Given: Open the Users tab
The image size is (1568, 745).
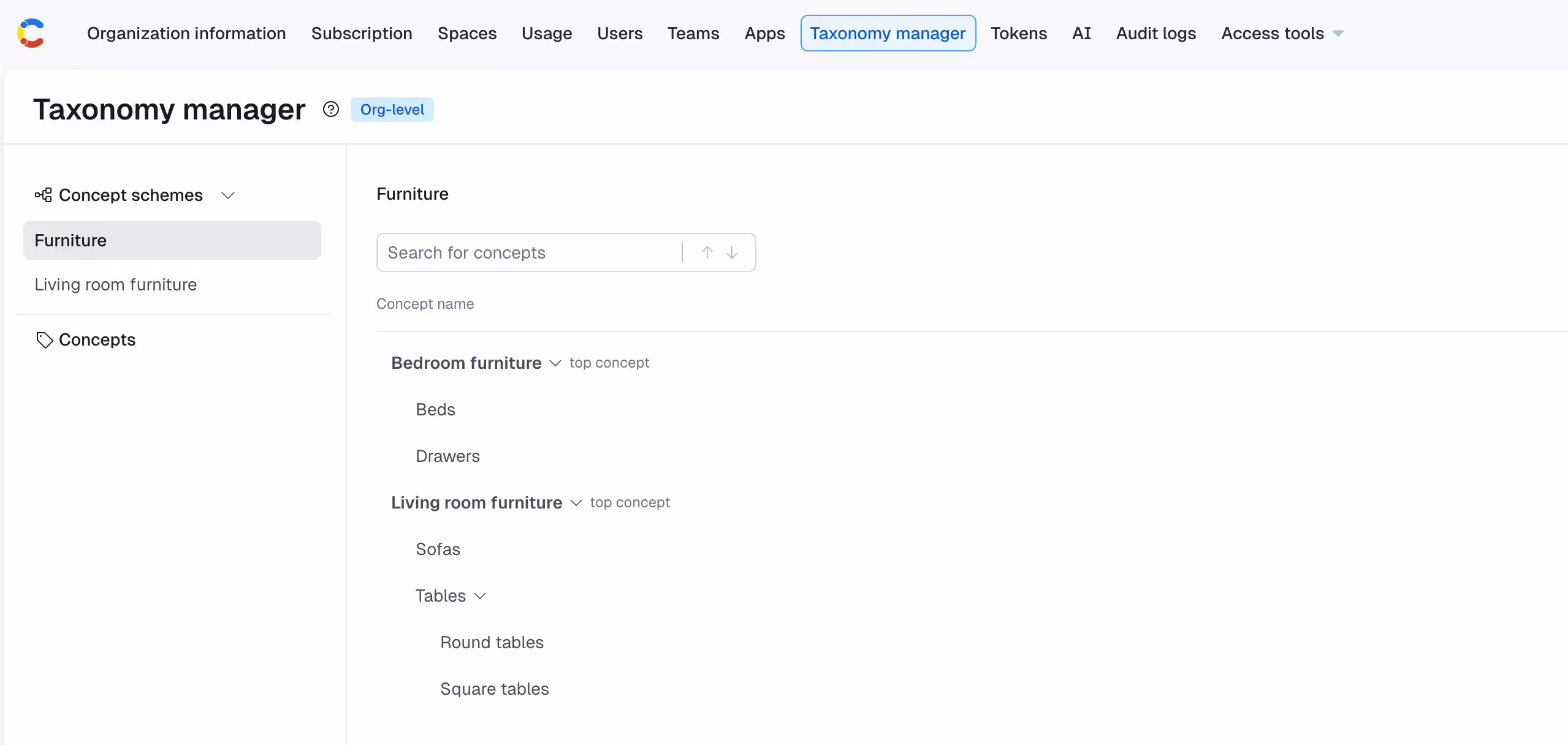Looking at the screenshot, I should click(x=620, y=33).
